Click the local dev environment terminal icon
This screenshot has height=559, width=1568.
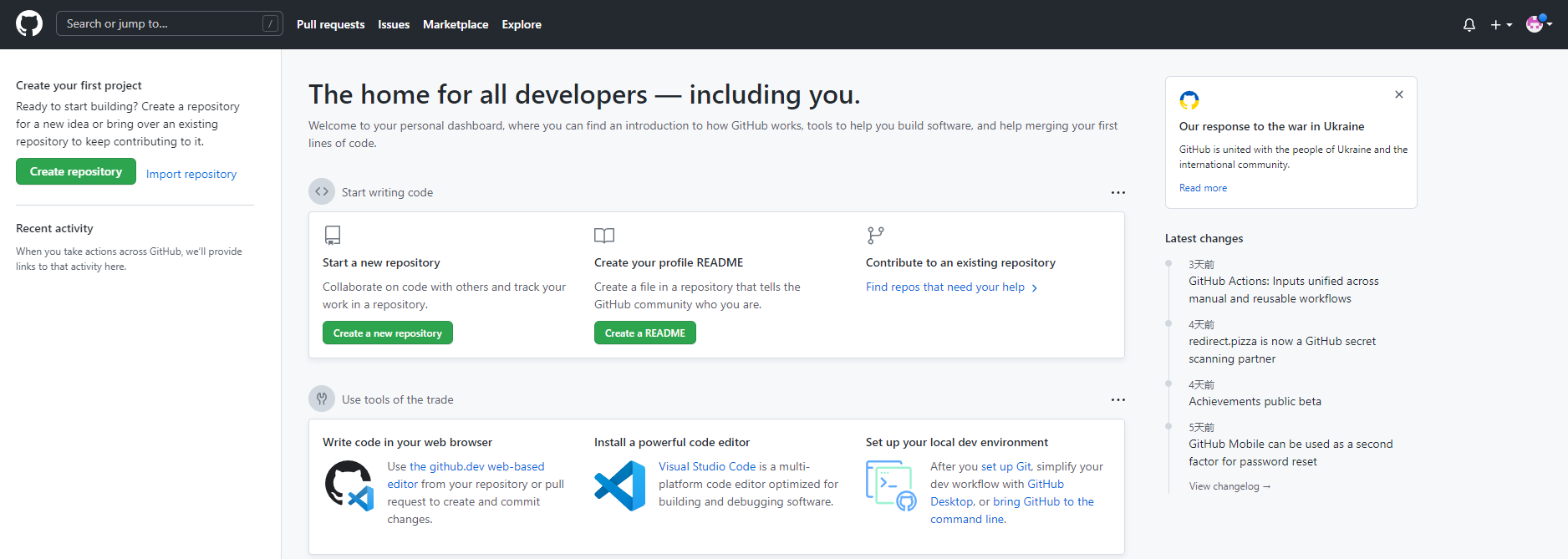(x=890, y=485)
